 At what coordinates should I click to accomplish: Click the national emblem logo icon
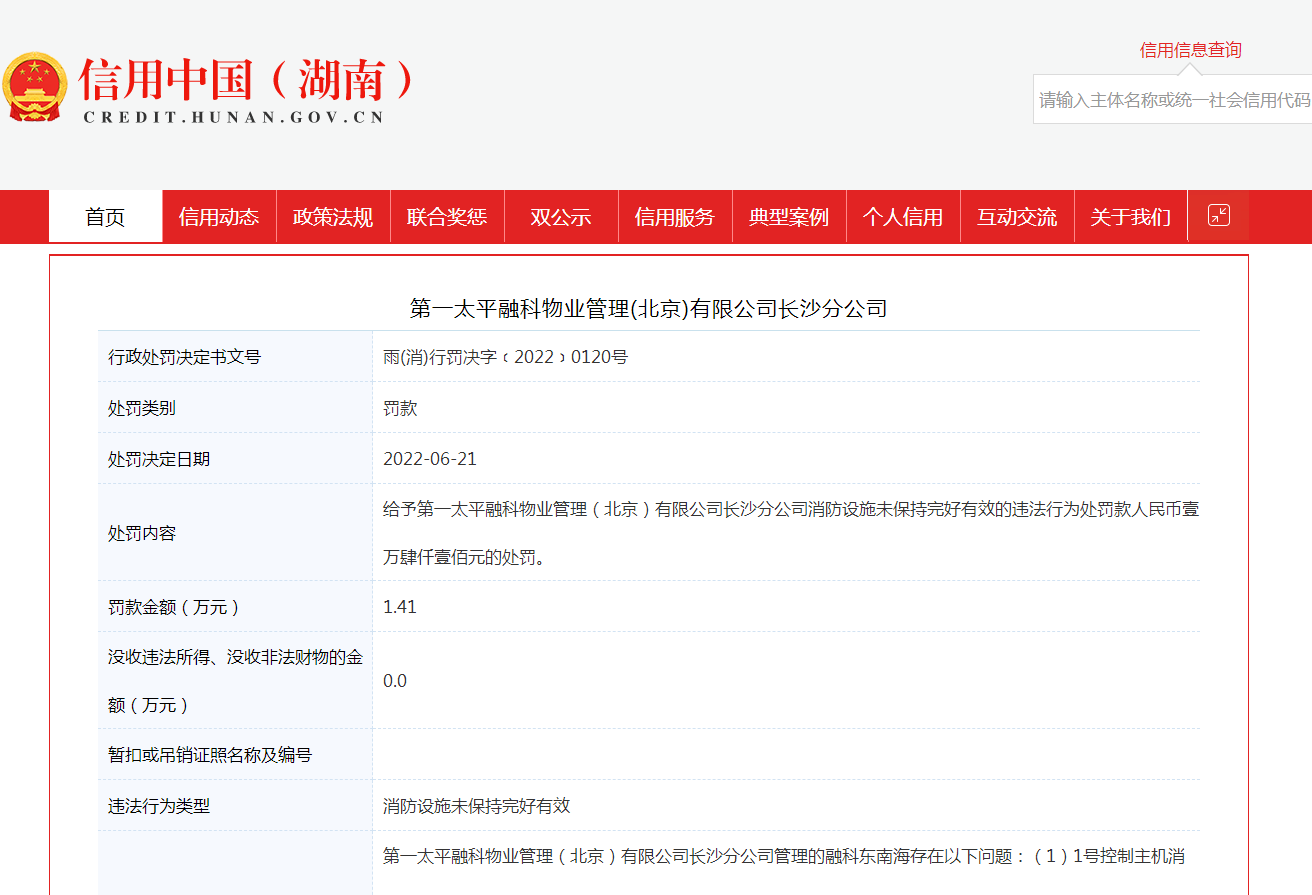coord(35,87)
